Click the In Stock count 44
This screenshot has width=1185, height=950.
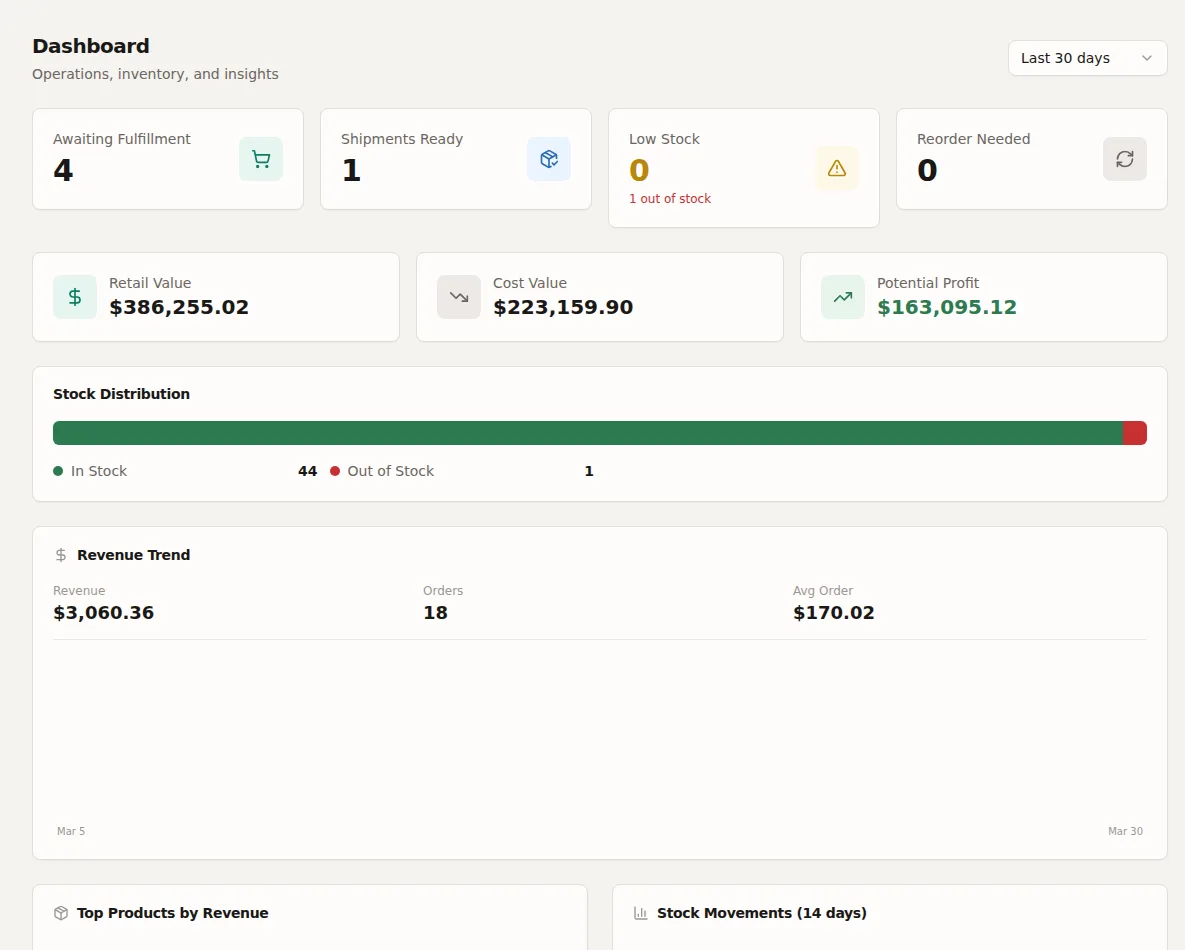308,471
